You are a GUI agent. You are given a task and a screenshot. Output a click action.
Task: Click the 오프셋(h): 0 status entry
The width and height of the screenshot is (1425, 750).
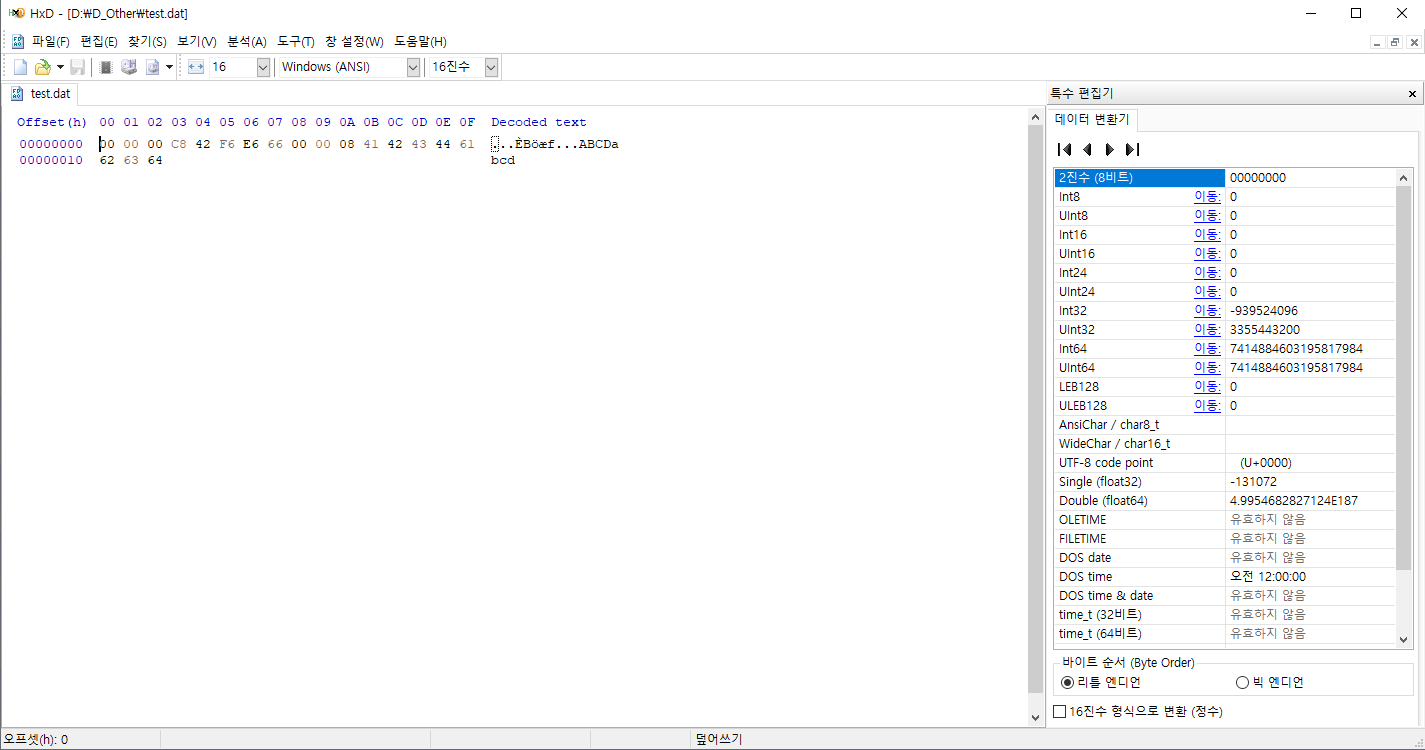click(x=36, y=740)
